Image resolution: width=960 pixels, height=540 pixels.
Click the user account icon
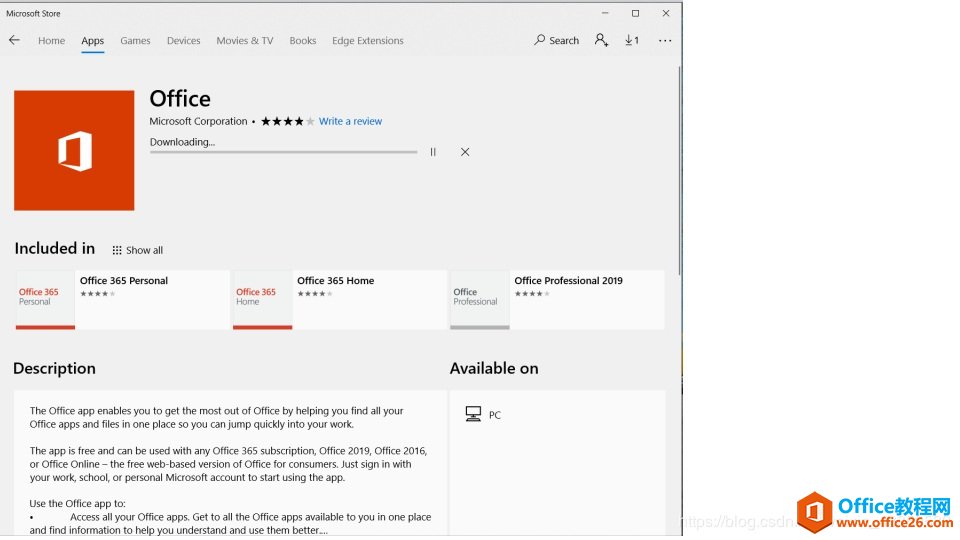tap(601, 40)
